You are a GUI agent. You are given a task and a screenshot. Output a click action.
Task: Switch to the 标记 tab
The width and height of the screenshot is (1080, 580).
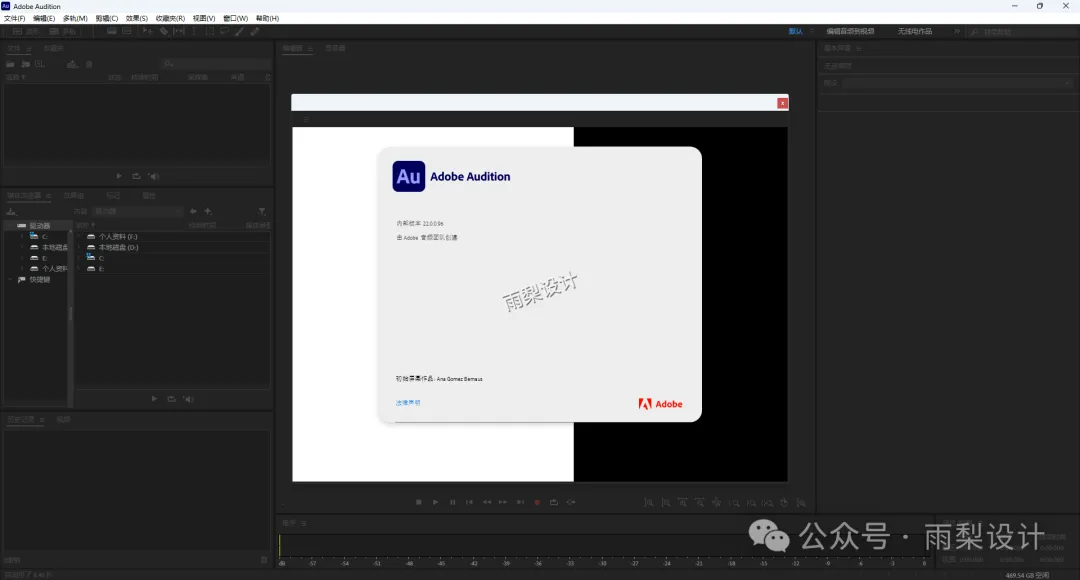coord(114,196)
